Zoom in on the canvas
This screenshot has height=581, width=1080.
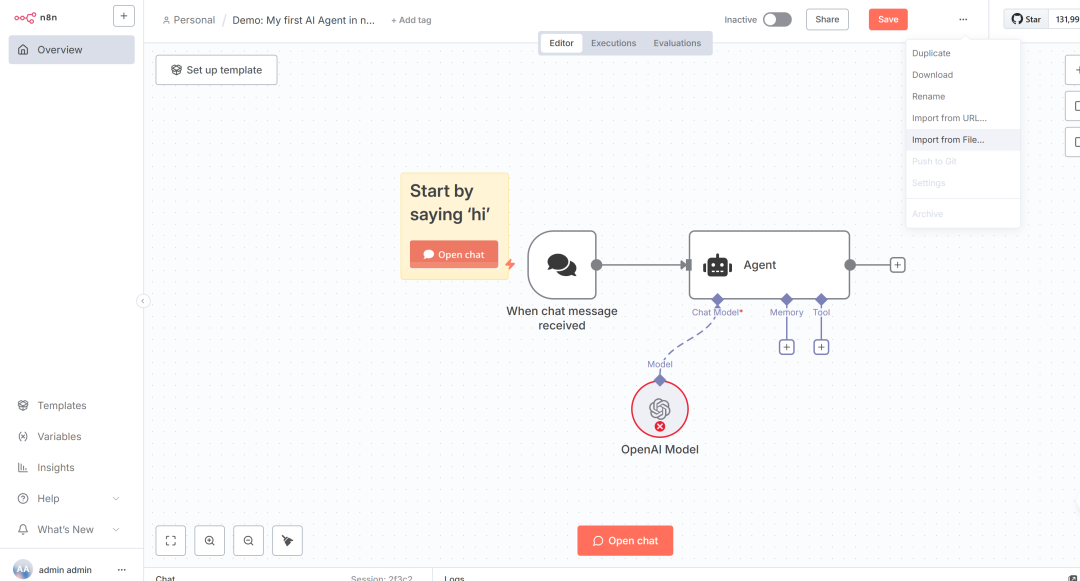coord(209,540)
